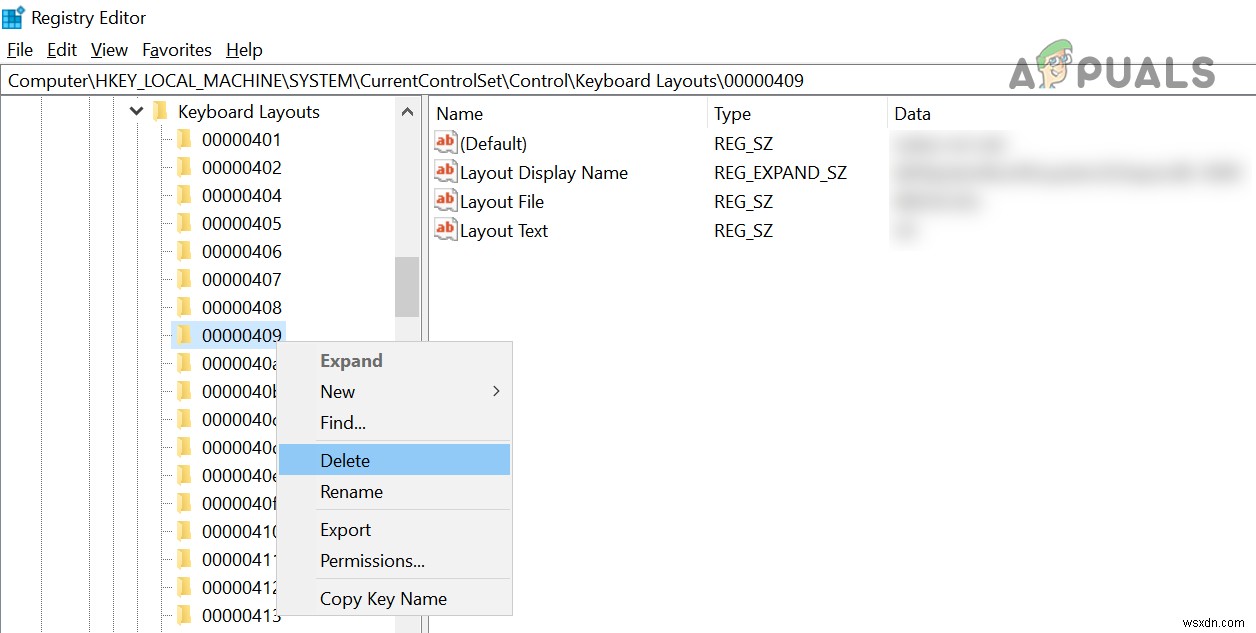Select the 00000404 key
The image size is (1256, 633).
point(241,196)
